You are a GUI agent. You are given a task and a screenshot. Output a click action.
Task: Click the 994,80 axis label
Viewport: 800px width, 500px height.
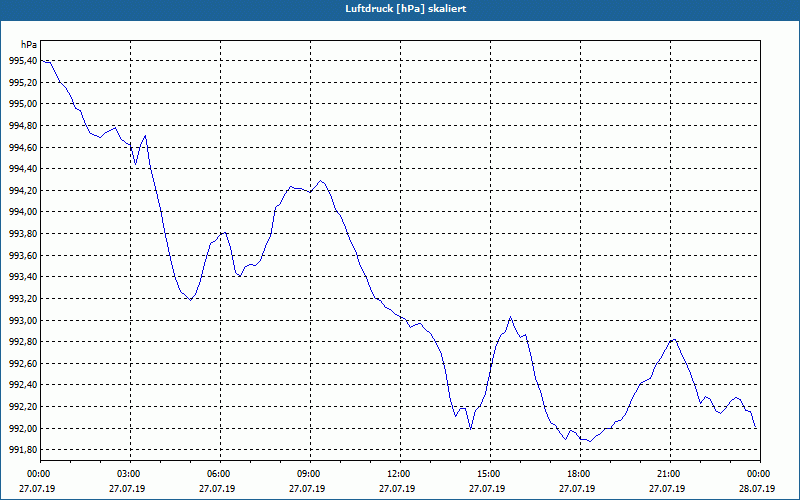23,126
